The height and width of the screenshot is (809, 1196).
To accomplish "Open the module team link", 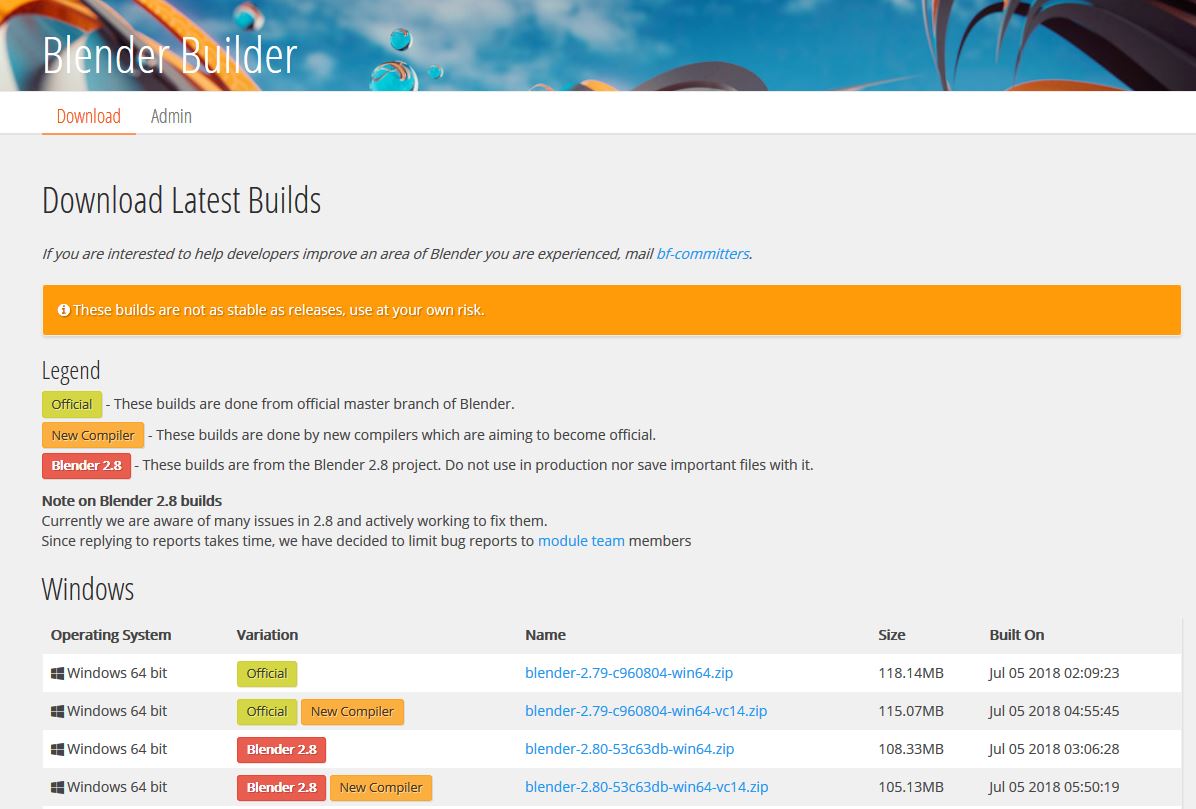I will tap(581, 541).
